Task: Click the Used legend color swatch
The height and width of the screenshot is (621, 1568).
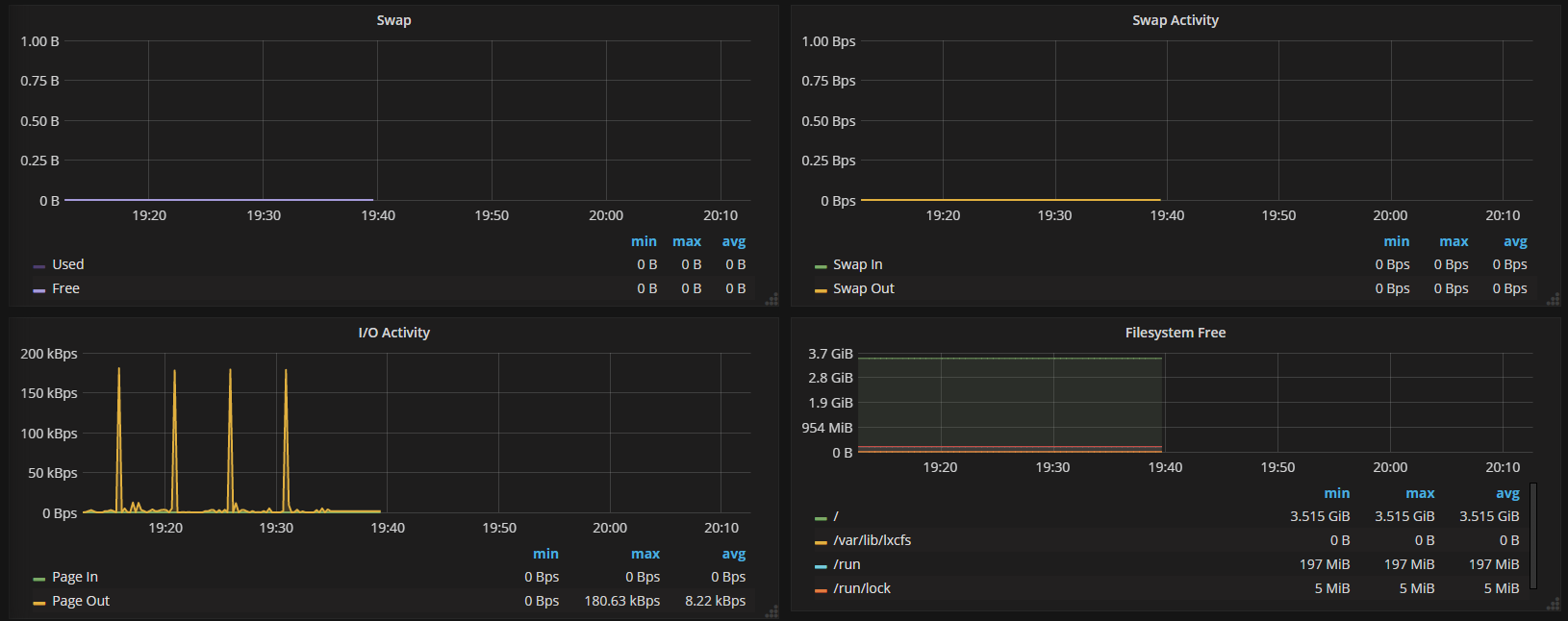Action: [x=39, y=266]
